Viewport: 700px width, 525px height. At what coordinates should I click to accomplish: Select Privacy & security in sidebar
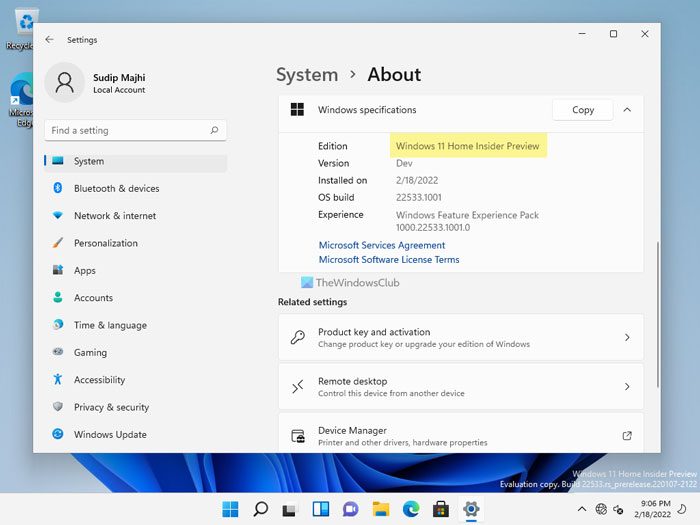pyautogui.click(x=111, y=408)
